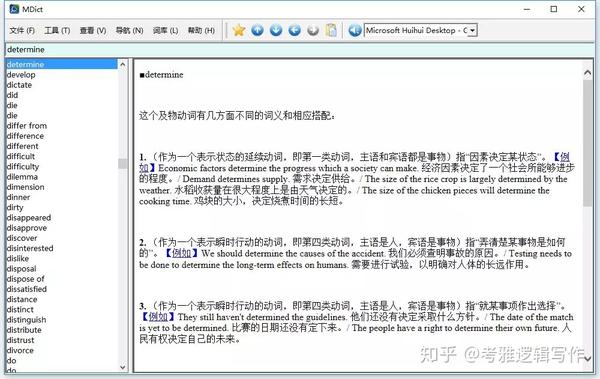
Task: Open the 工具 (T) menu
Action: point(57,30)
